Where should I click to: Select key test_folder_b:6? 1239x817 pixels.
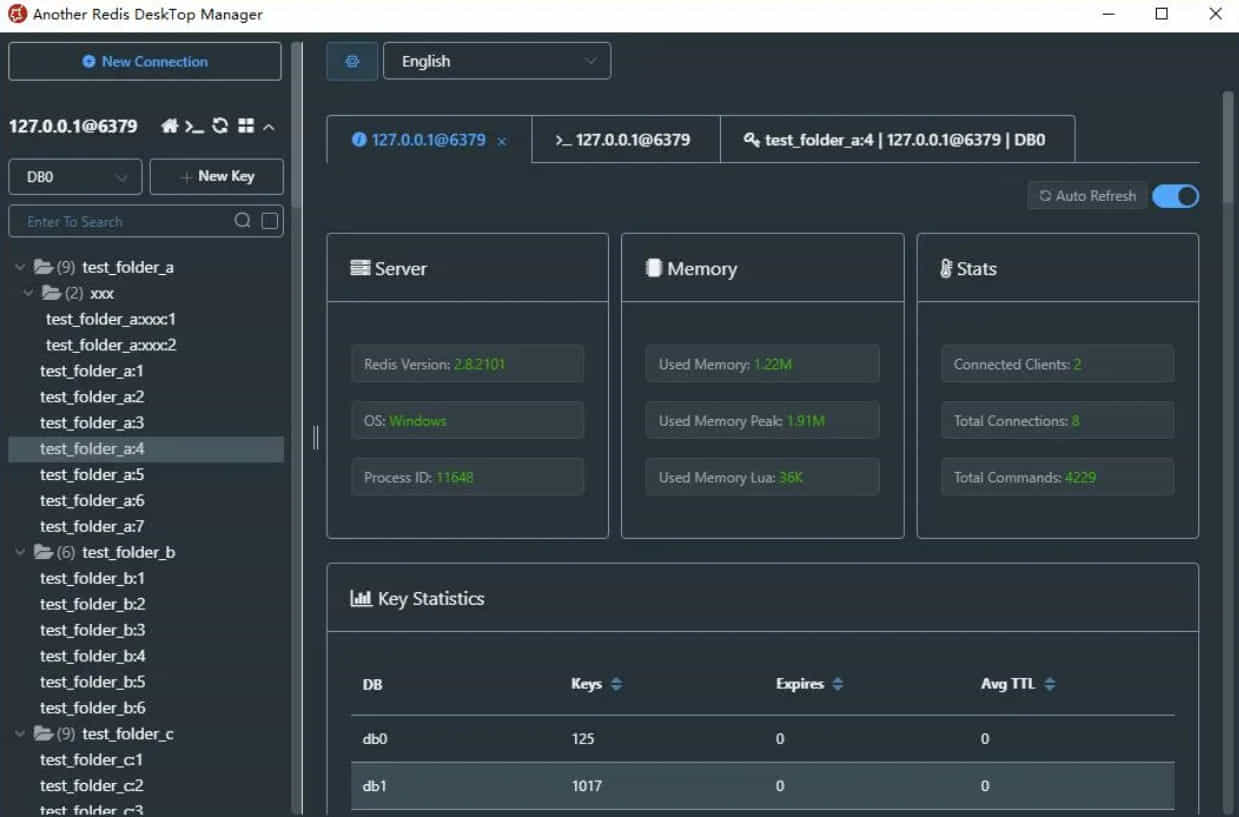point(92,708)
